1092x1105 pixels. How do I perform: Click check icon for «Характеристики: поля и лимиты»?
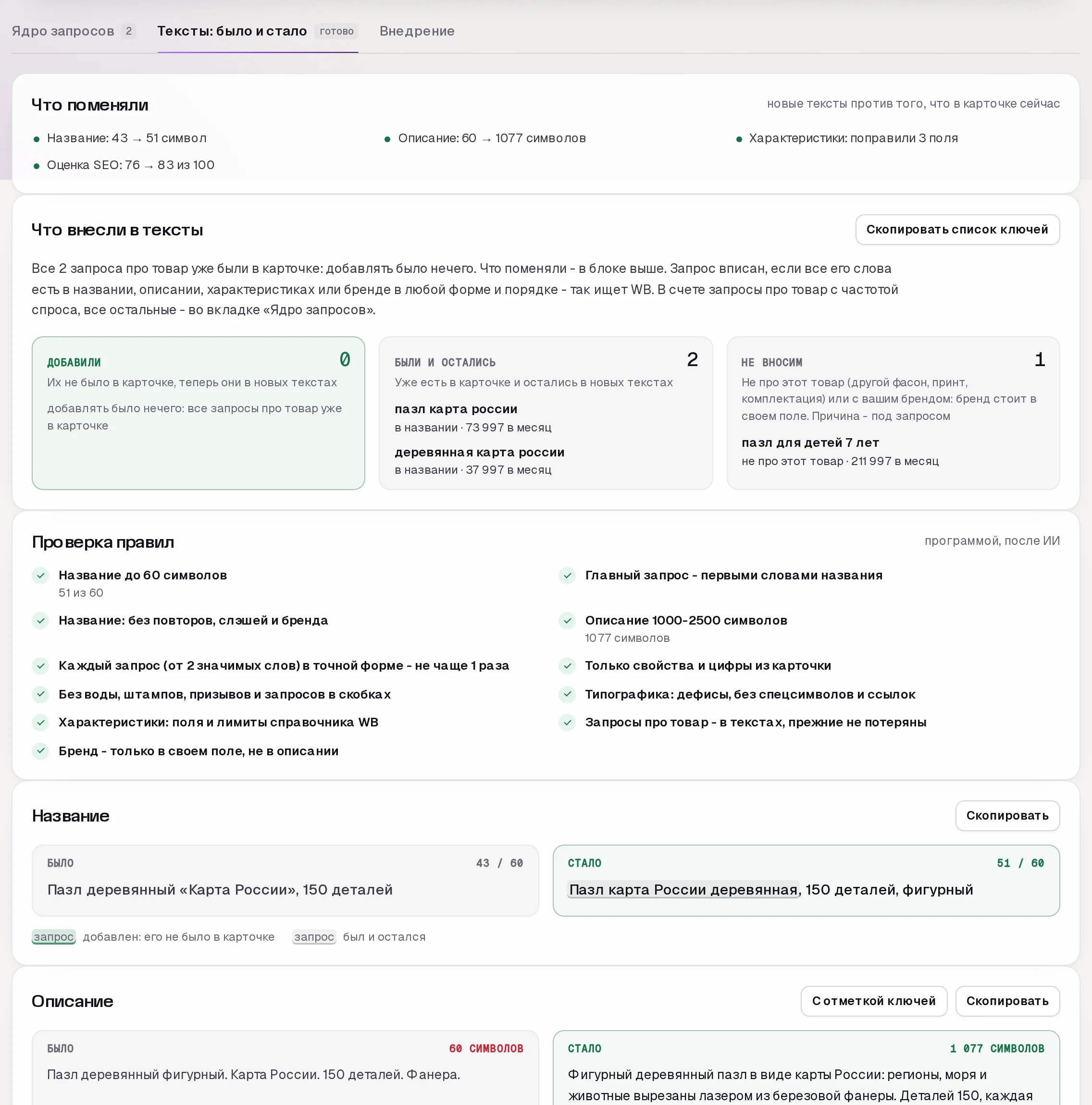tap(41, 723)
